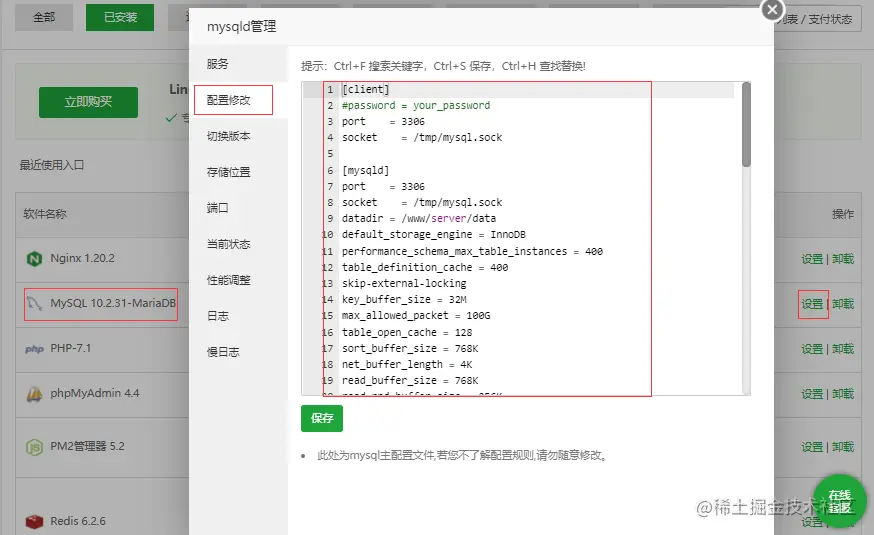Open the 日志 tab
Viewport: 874px width, 535px height.
point(217,316)
